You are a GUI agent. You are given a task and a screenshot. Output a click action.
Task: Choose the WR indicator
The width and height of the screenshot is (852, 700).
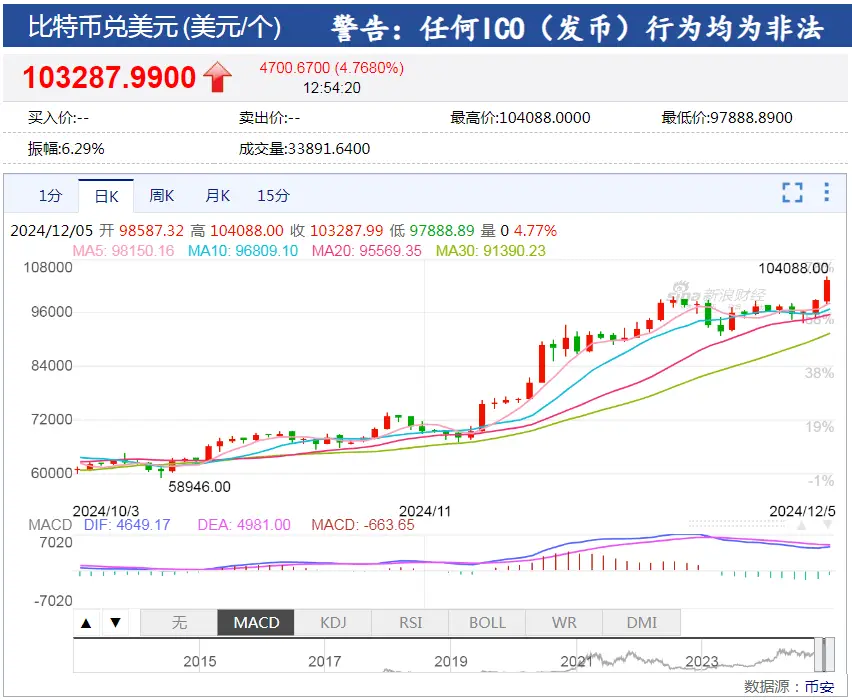coord(564,623)
